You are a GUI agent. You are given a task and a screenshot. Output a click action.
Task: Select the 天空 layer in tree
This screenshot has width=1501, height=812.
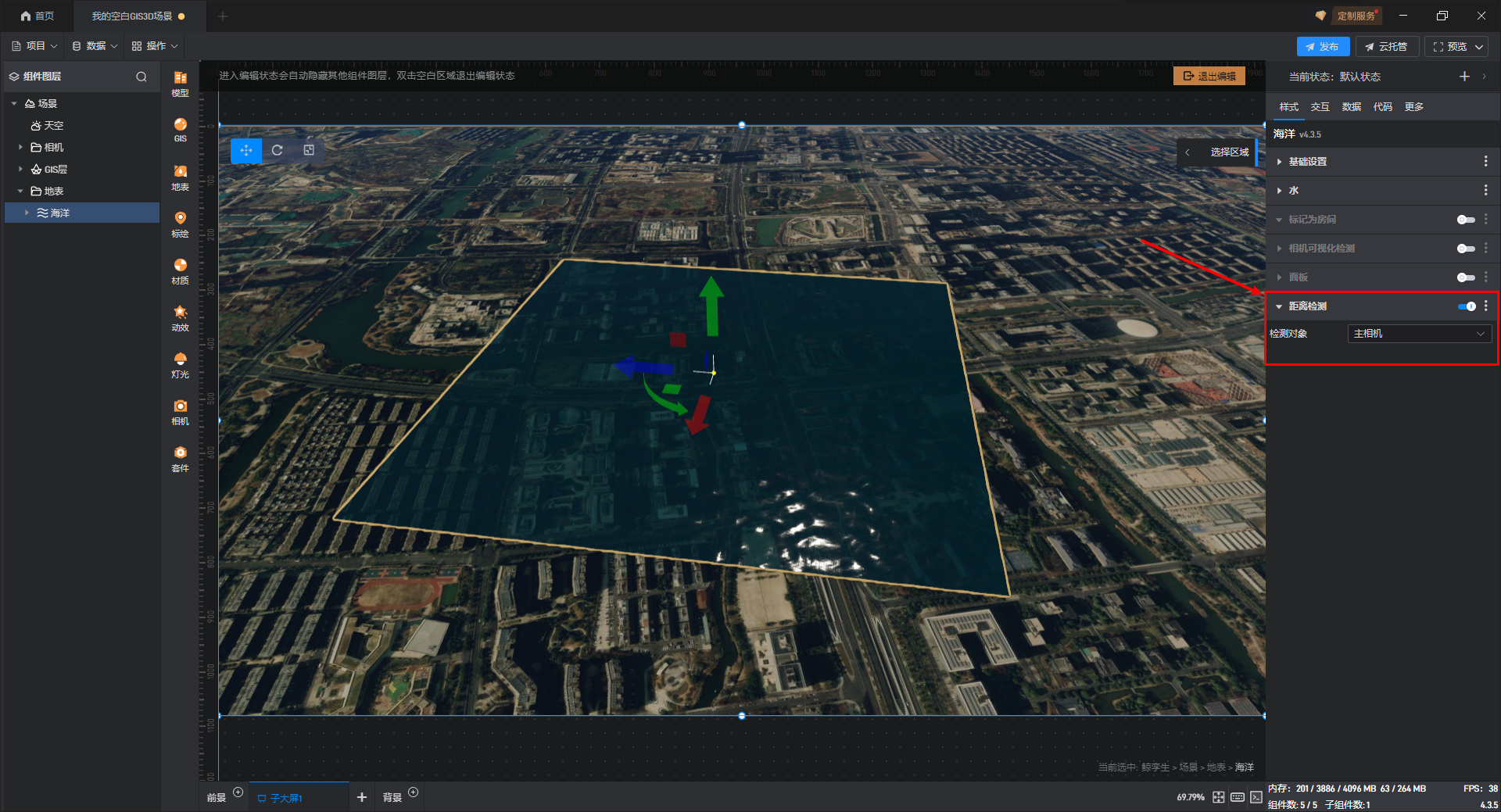point(53,126)
